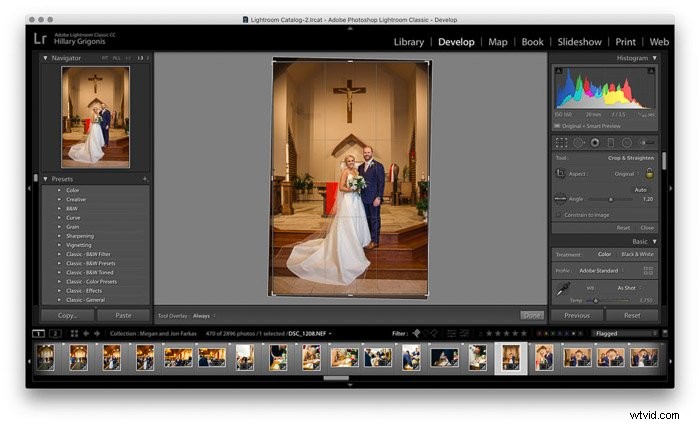Collapse the Histogram panel
This screenshot has height=425, width=700.
(654, 58)
